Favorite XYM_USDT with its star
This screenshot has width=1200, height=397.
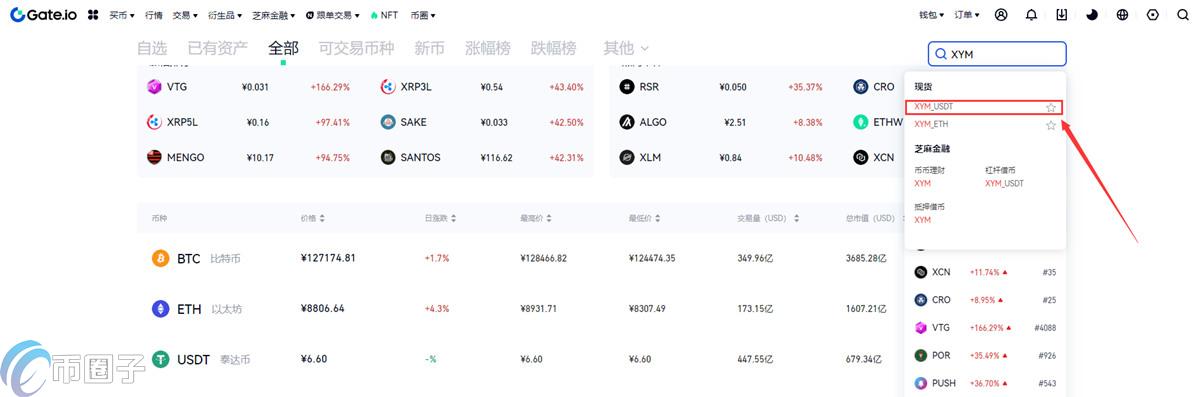[x=1051, y=107]
